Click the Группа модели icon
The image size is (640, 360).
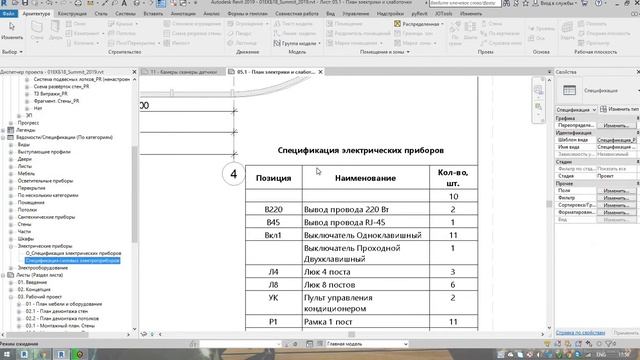pyautogui.click(x=277, y=43)
